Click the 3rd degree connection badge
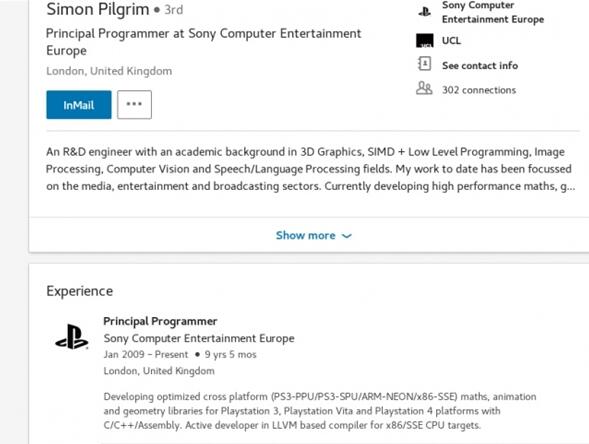This screenshot has height=444, width=589. tap(174, 10)
